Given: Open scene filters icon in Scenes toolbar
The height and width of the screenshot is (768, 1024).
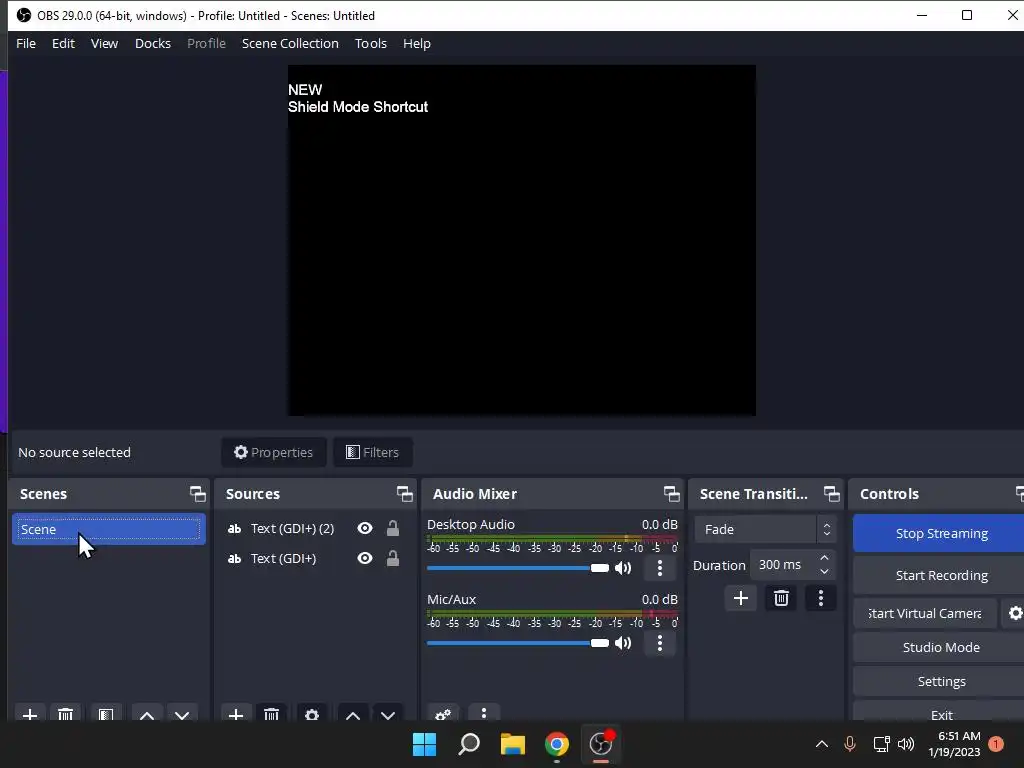Looking at the screenshot, I should [106, 714].
